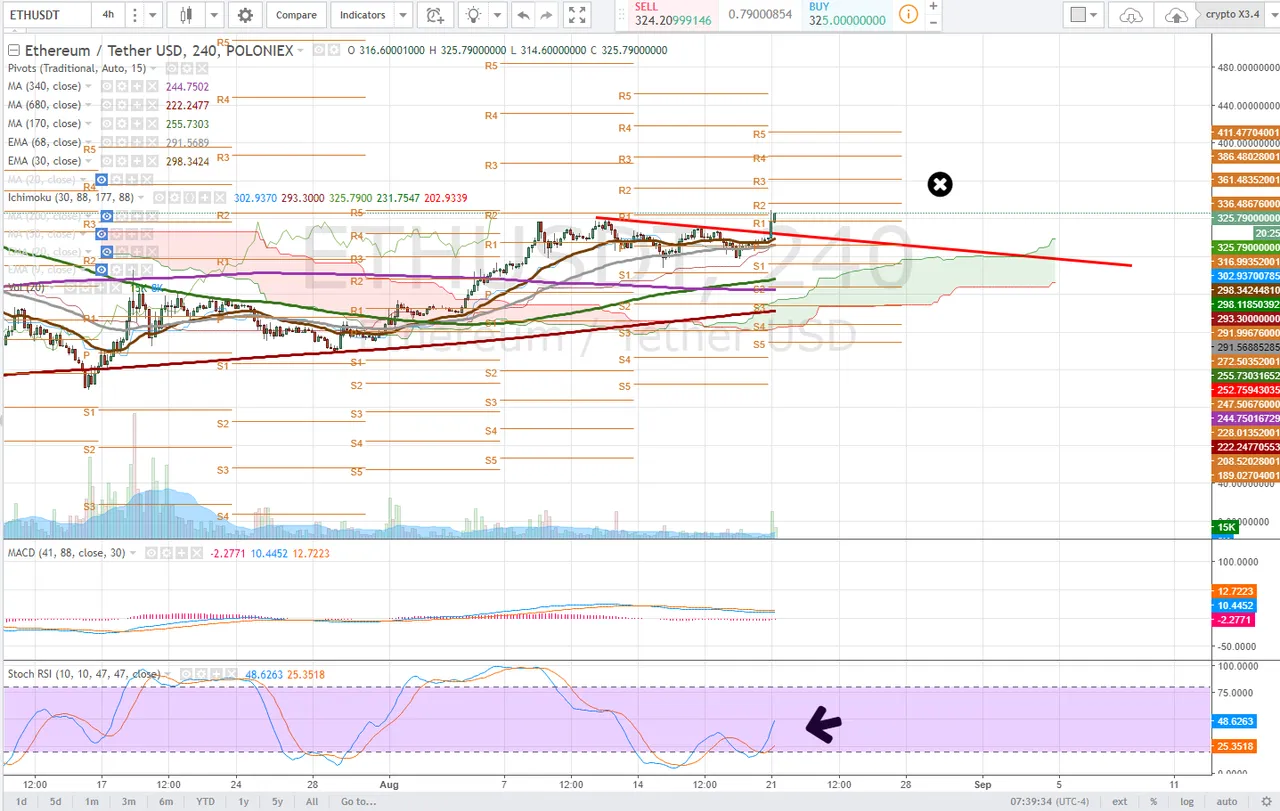1280x811 pixels.
Task: Select the 5y time range
Action: coord(278,801)
